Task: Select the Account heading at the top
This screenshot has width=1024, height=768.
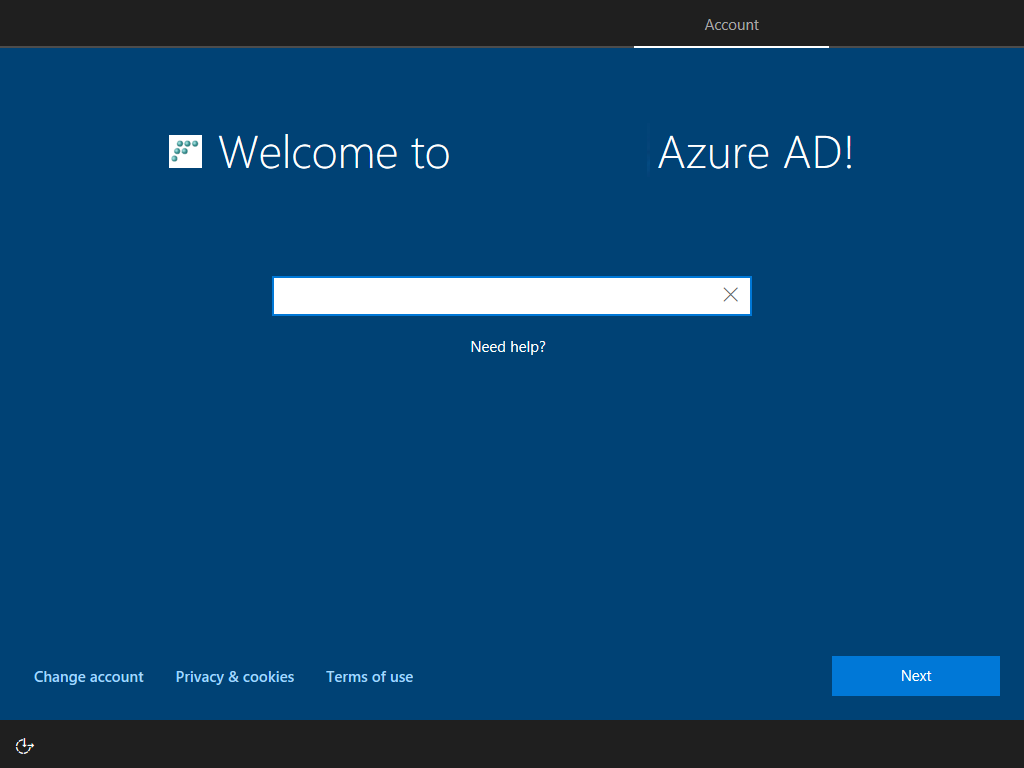Action: coord(731,24)
